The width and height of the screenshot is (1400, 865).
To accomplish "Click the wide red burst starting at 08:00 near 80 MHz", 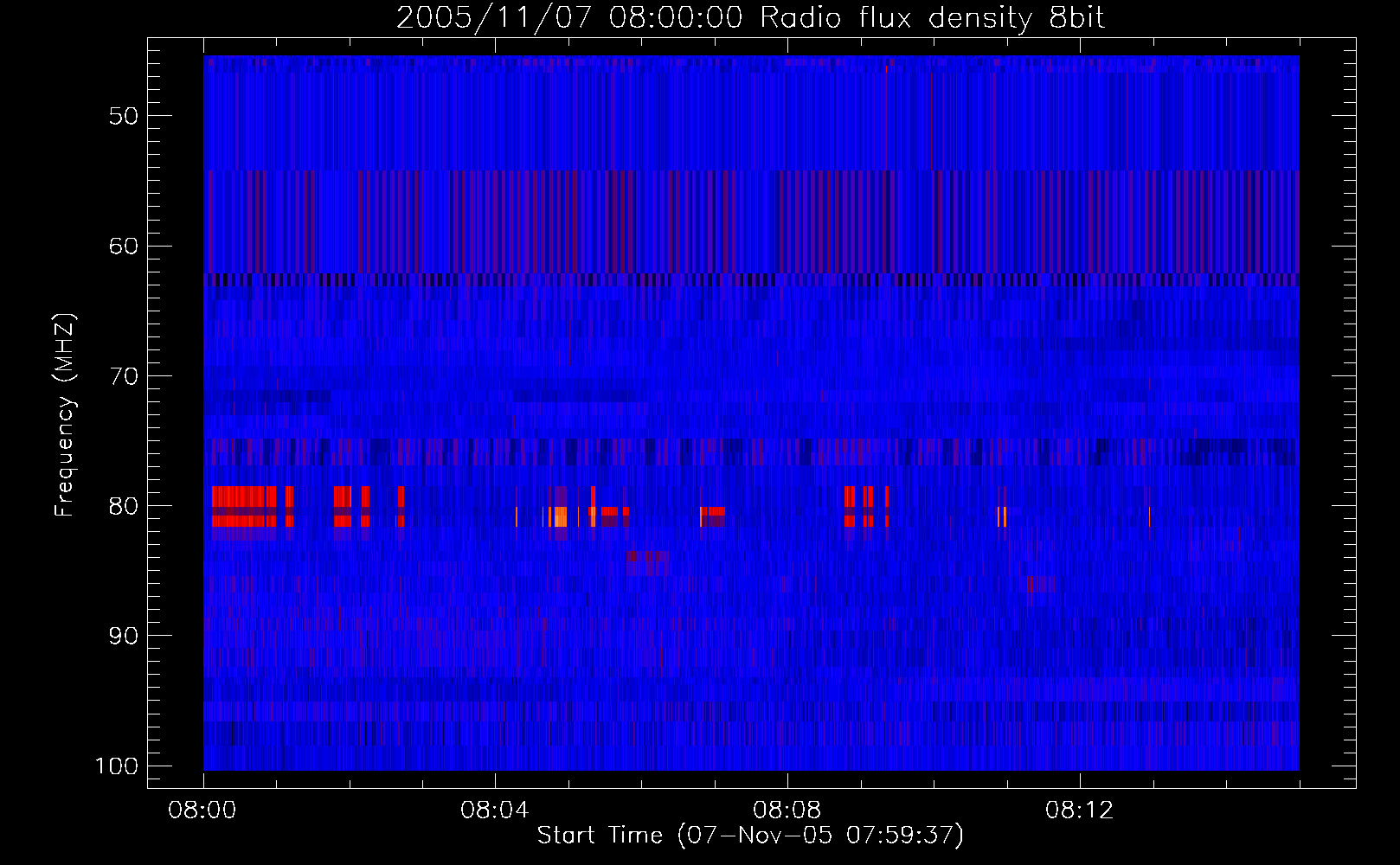I will (x=244, y=507).
